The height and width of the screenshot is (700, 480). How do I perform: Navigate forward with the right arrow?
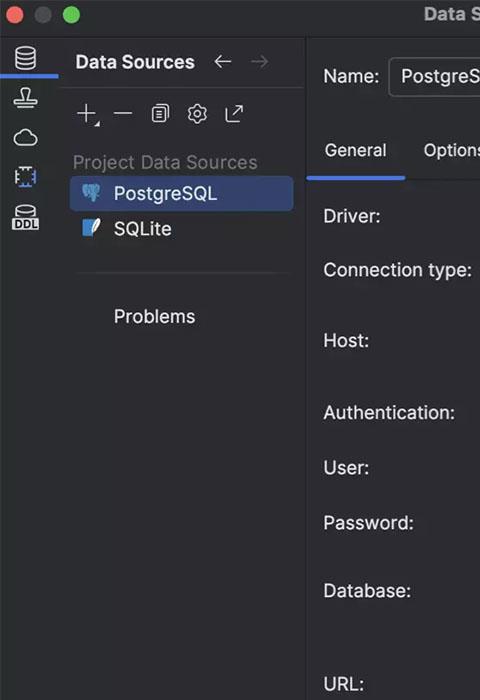coord(259,62)
